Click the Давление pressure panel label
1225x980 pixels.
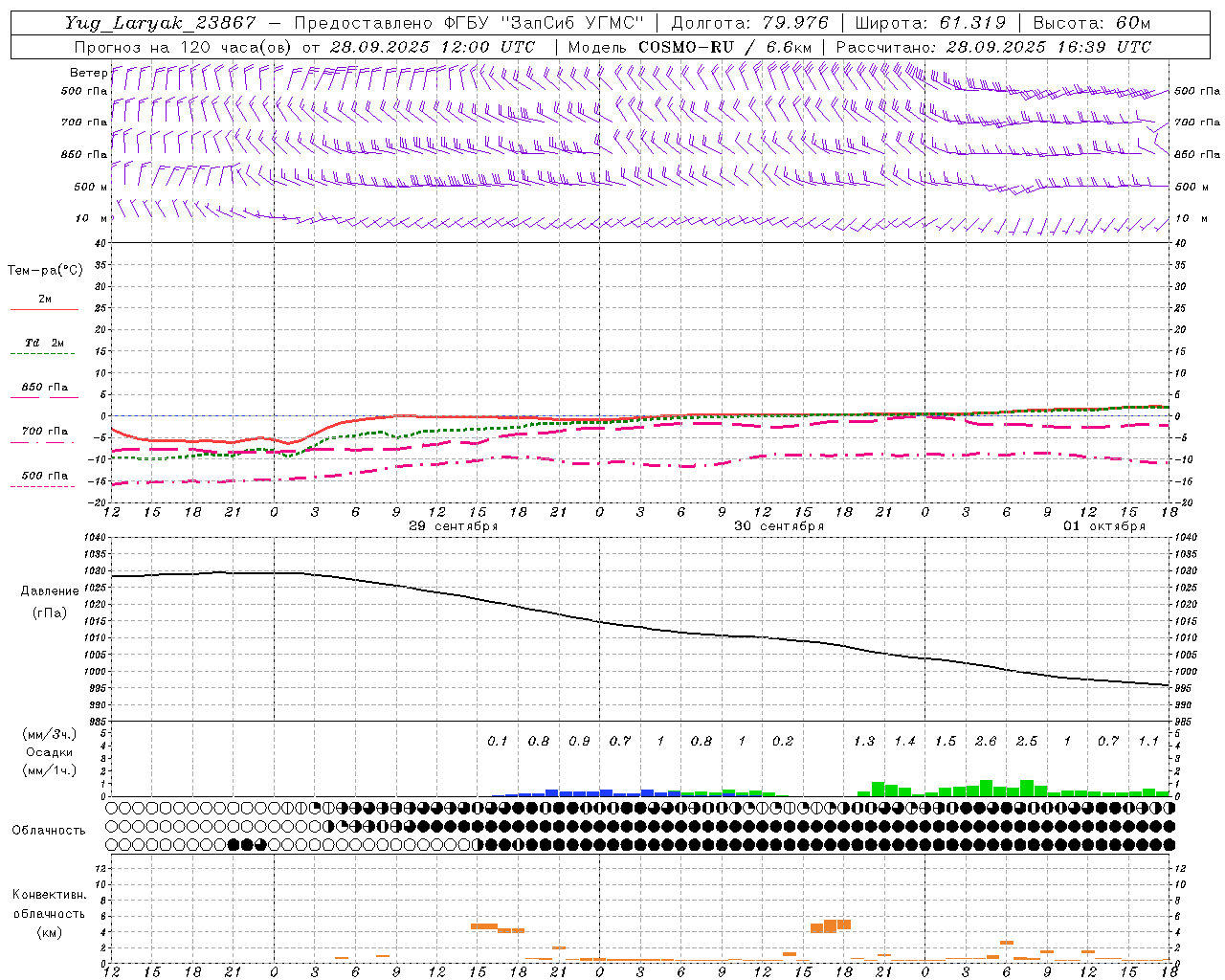click(x=50, y=591)
